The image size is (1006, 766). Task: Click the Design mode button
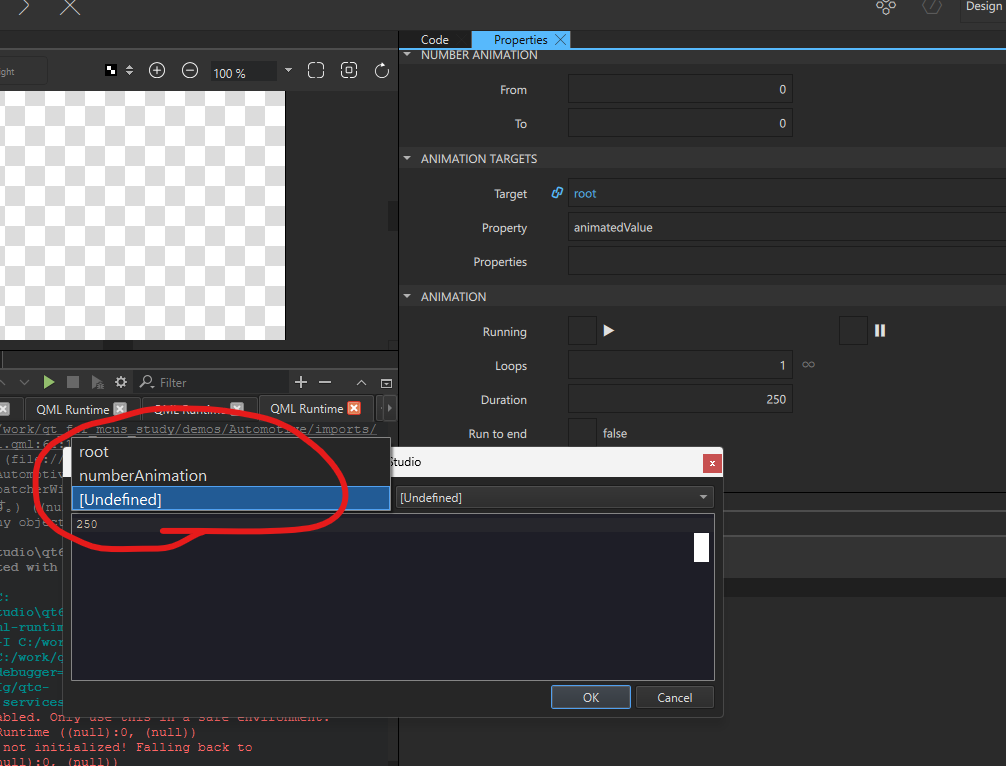point(983,7)
